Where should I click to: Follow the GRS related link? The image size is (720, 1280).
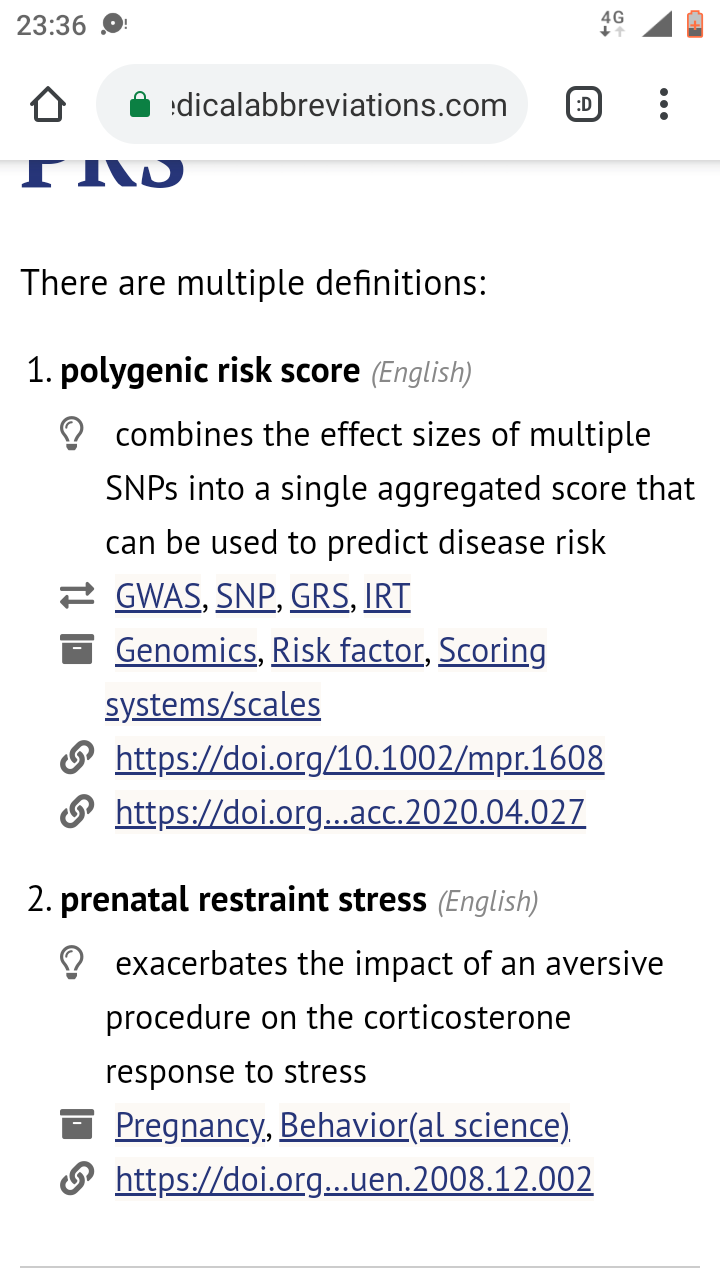319,597
